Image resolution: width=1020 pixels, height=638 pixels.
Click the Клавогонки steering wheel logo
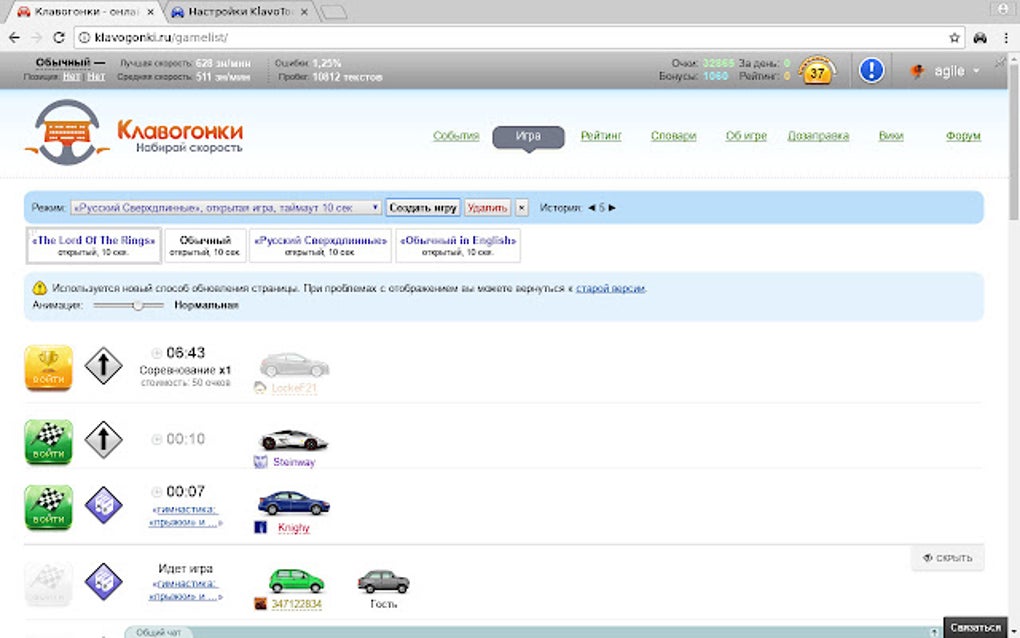pos(67,133)
